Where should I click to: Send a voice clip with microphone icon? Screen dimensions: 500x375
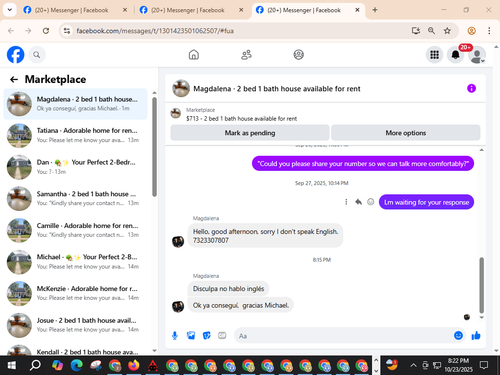click(x=175, y=336)
